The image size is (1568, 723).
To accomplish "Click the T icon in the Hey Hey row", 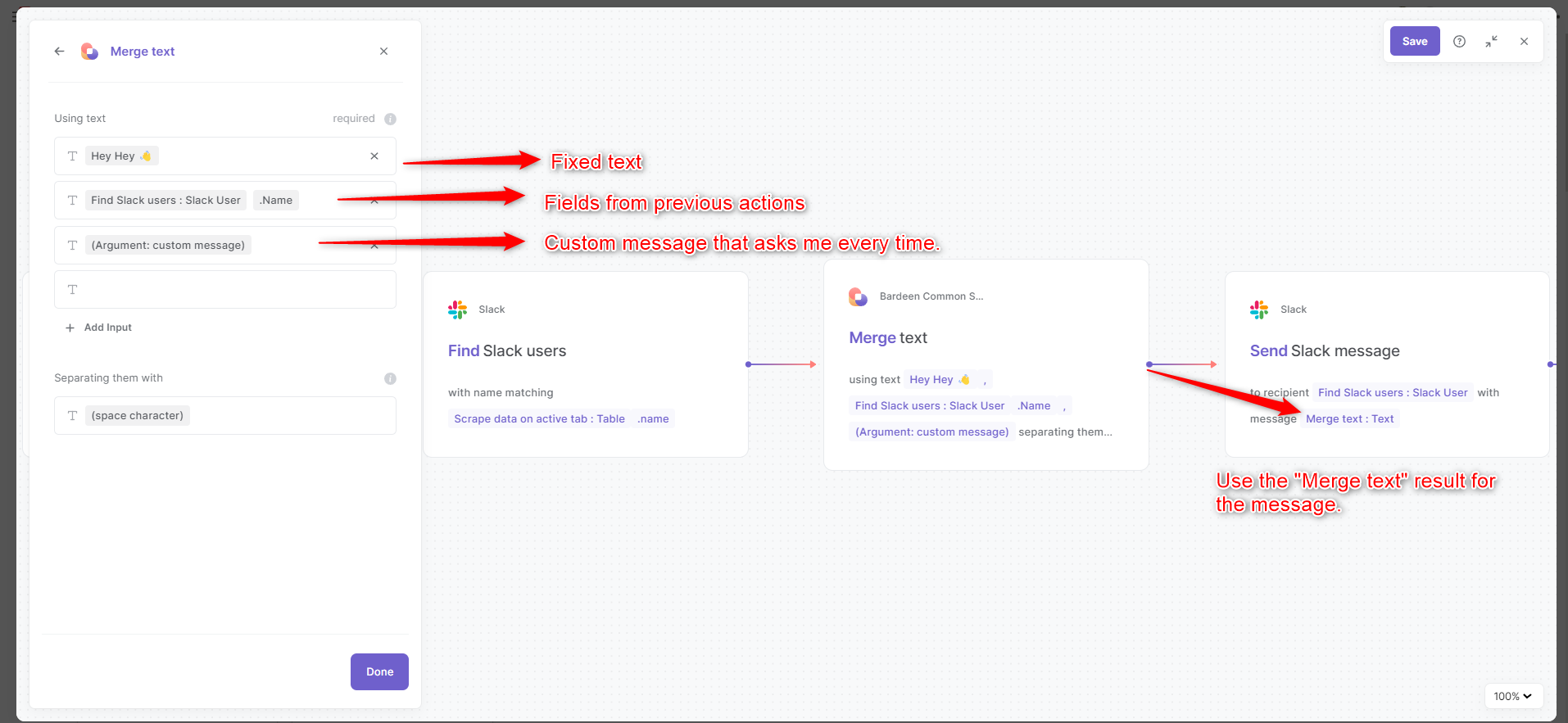I will (x=72, y=156).
